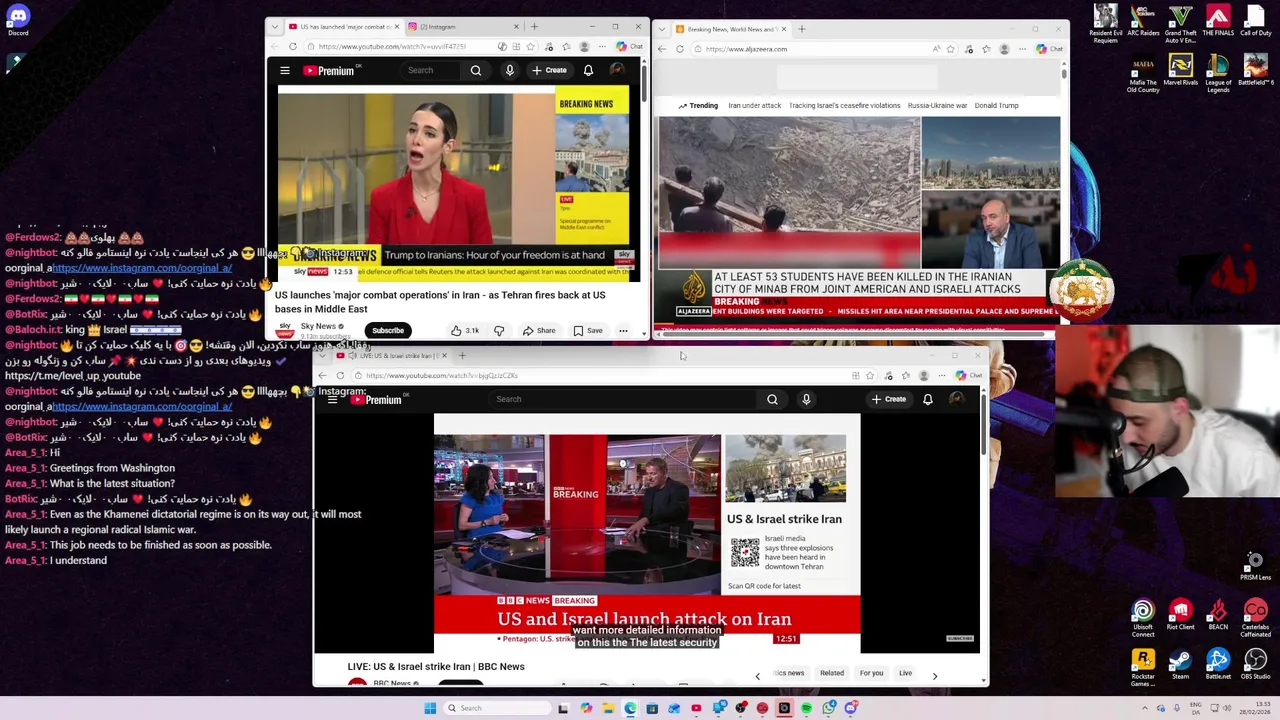This screenshot has height=720, width=1280.
Task: Open League of Legends shortcut
Action: tap(1218, 74)
